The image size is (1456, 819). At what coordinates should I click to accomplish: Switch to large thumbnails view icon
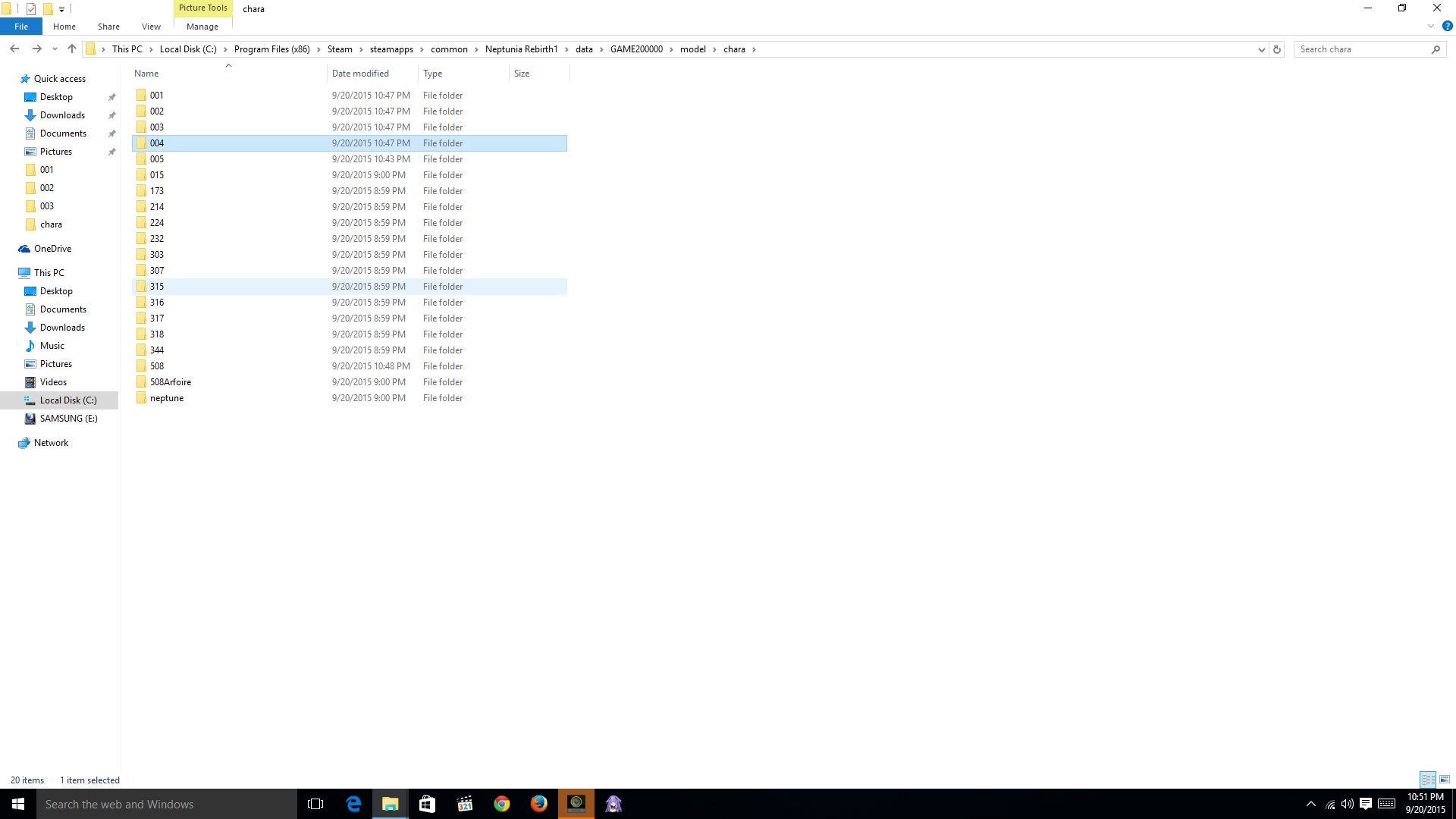1445,780
